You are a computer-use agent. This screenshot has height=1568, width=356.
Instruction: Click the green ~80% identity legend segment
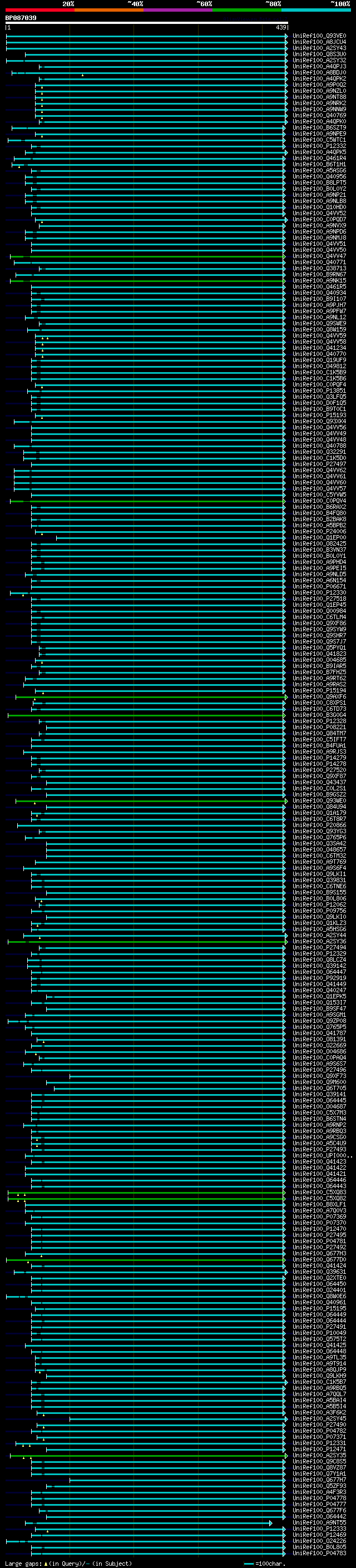[x=246, y=11]
